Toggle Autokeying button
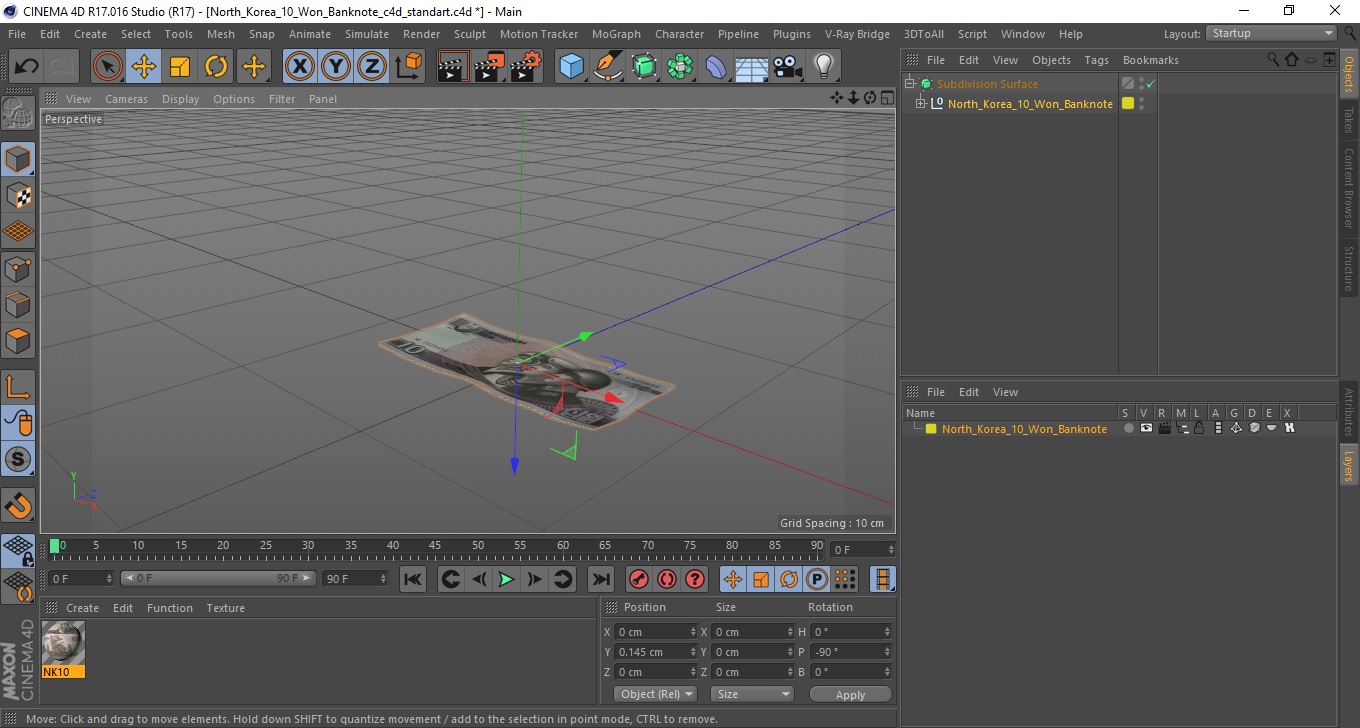The width and height of the screenshot is (1360, 728). [x=666, y=579]
